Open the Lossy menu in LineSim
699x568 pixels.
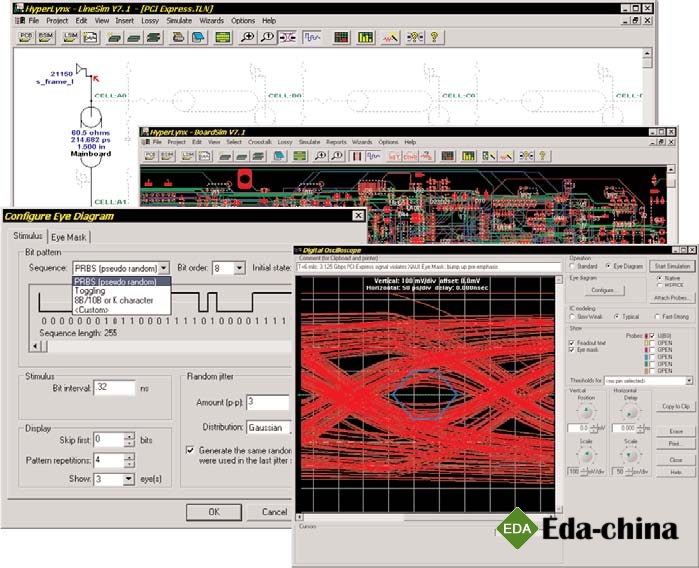pos(150,21)
